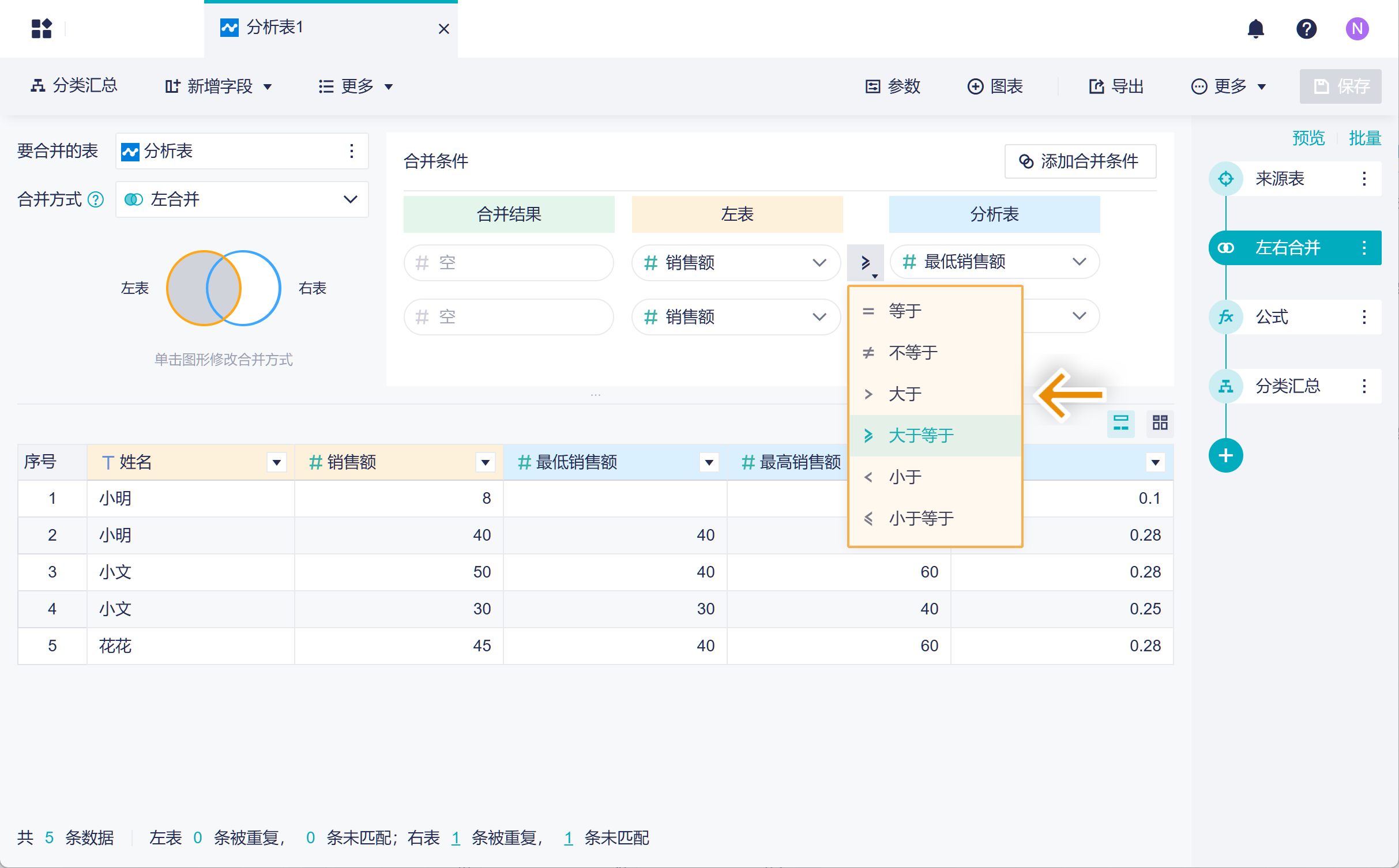Viewport: 1399px width, 868px height.
Task: Switch to grid view toggle icon
Action: [x=1160, y=423]
